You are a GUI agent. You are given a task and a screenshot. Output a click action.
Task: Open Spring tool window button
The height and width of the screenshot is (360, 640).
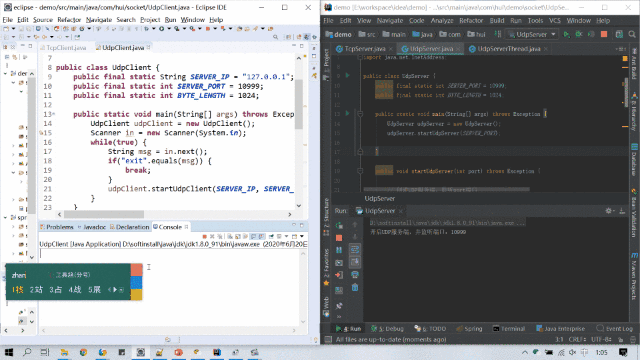click(x=469, y=329)
